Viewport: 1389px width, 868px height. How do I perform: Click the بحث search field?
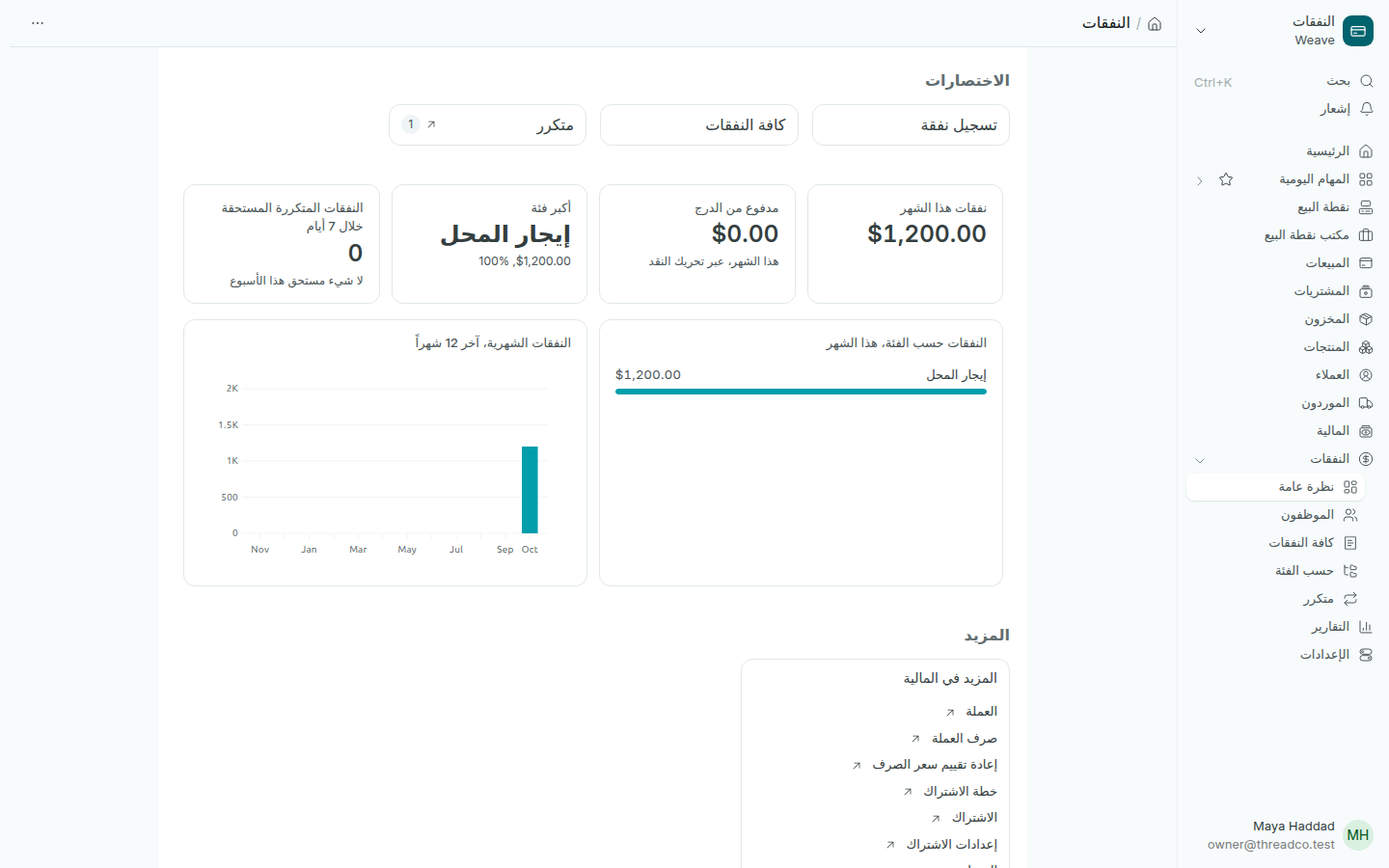click(1283, 81)
